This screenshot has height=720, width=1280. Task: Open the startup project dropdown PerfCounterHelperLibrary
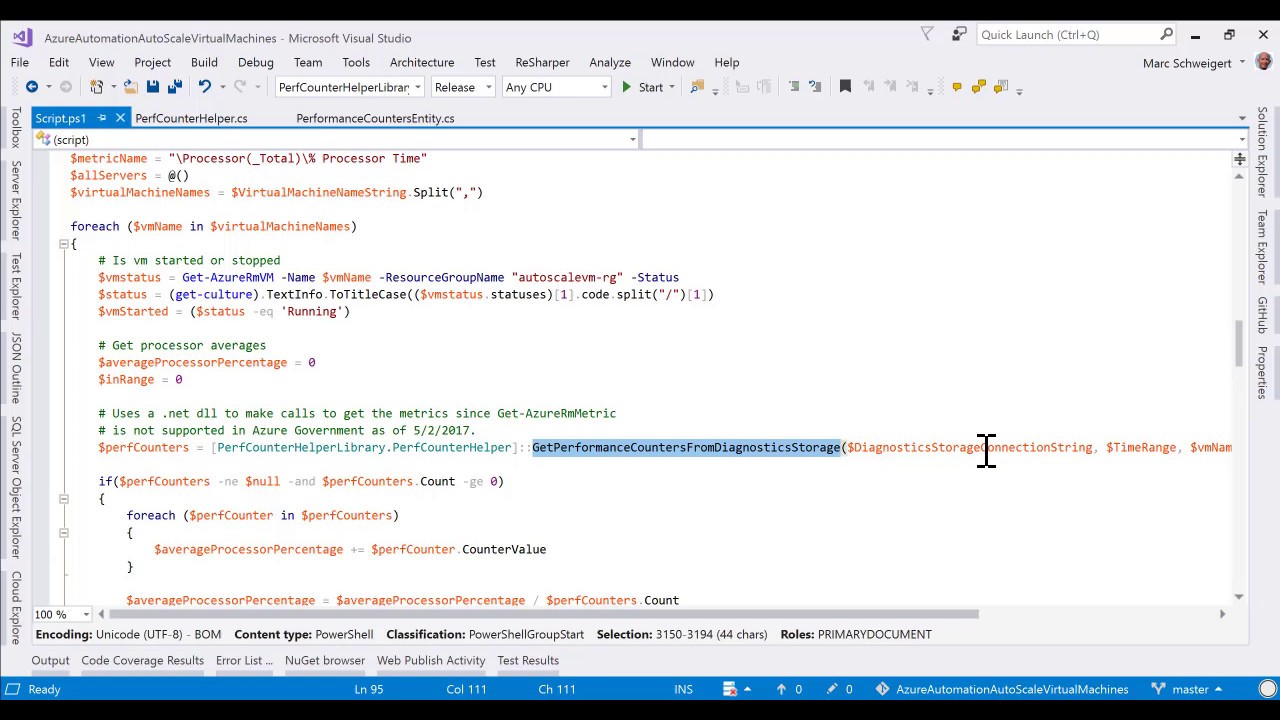coord(349,87)
